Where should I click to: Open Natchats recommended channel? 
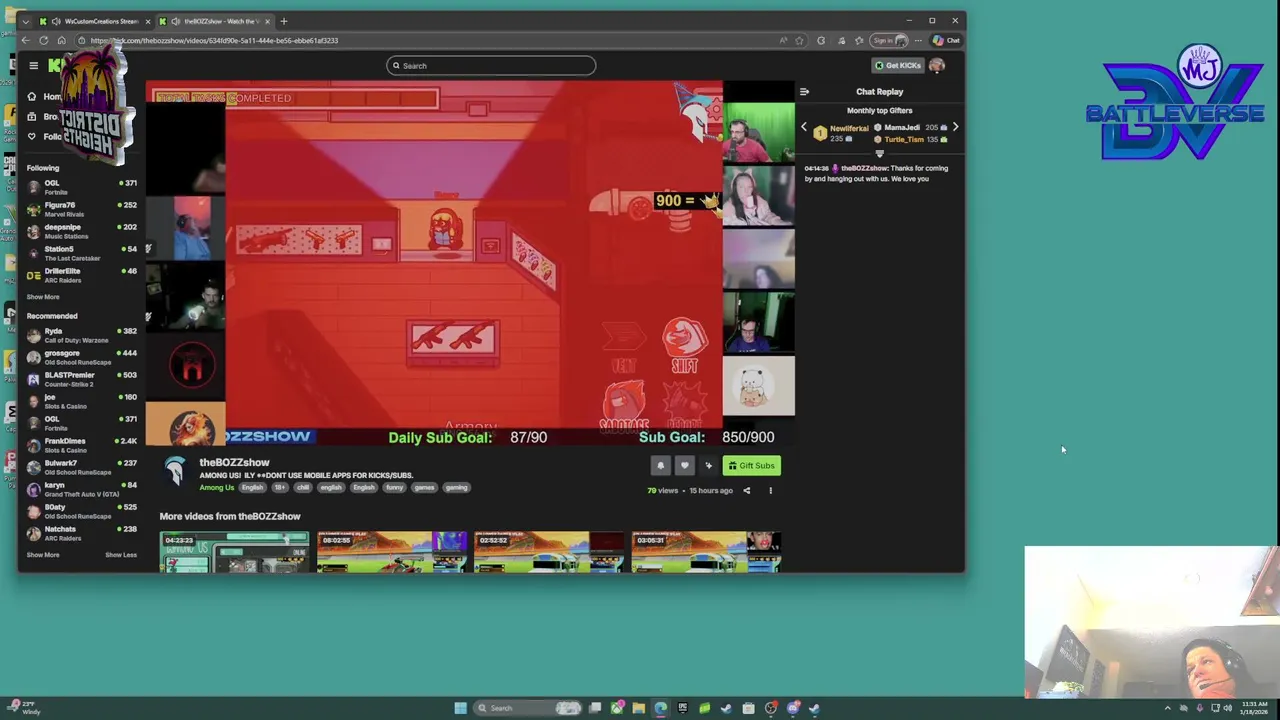82,533
